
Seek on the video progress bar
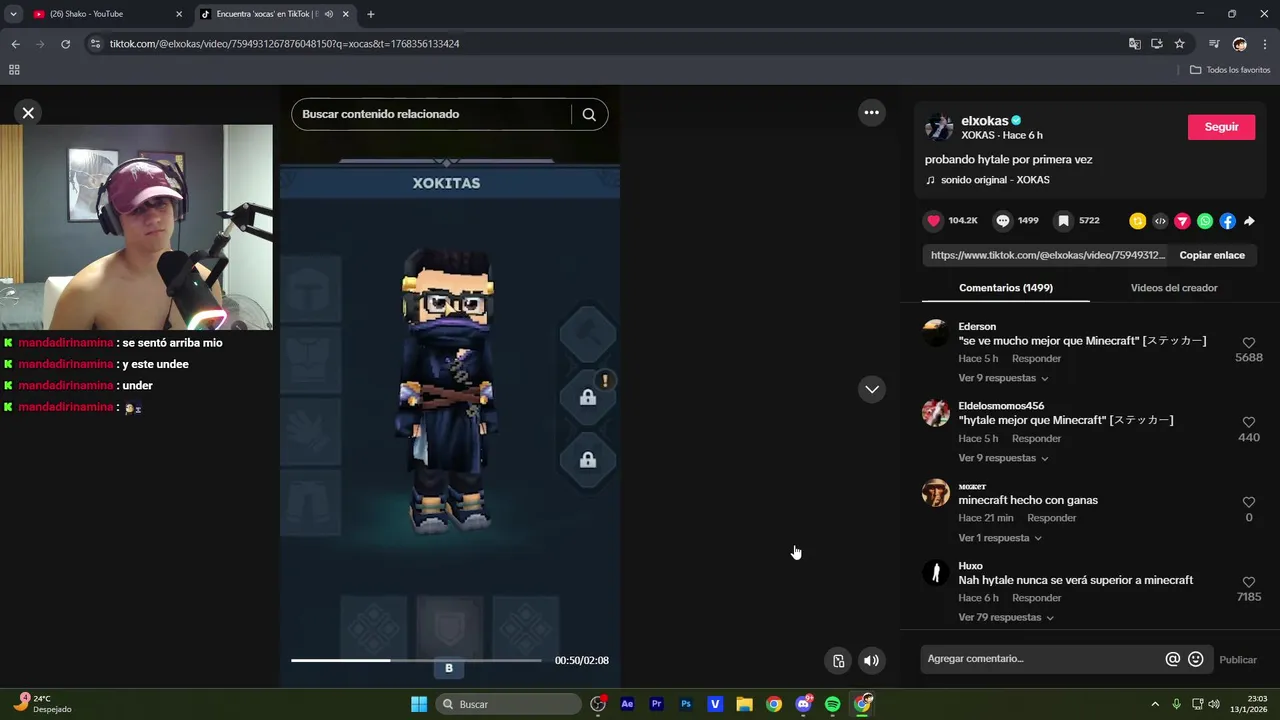coord(416,660)
